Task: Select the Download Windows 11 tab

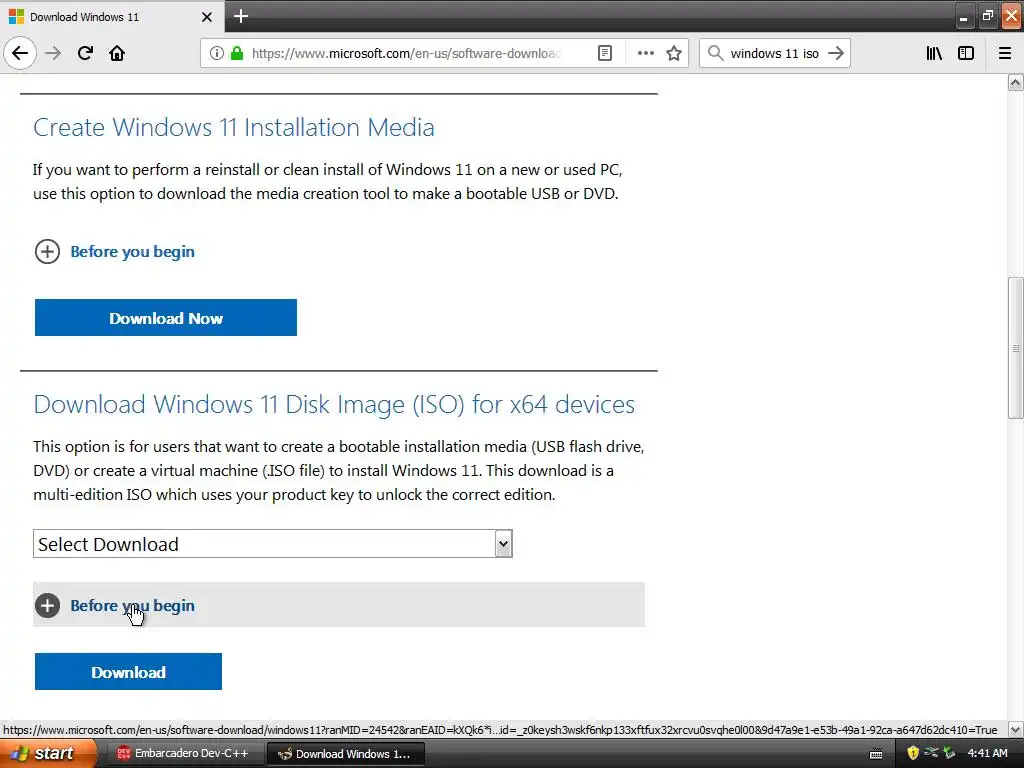Action: click(x=112, y=17)
